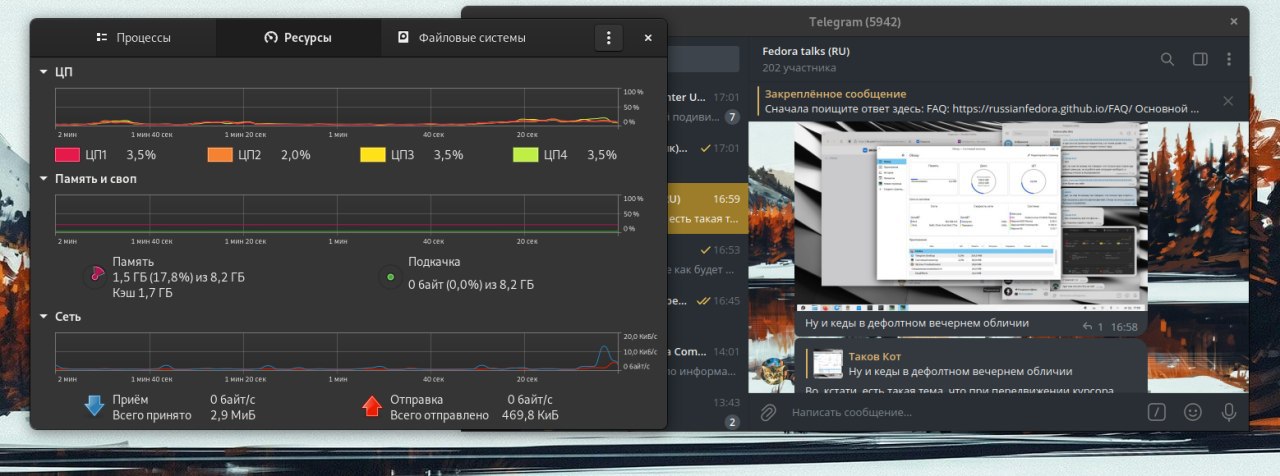This screenshot has height=476, width=1280.
Task: Open the Файловые системы tab
Action: (463, 38)
